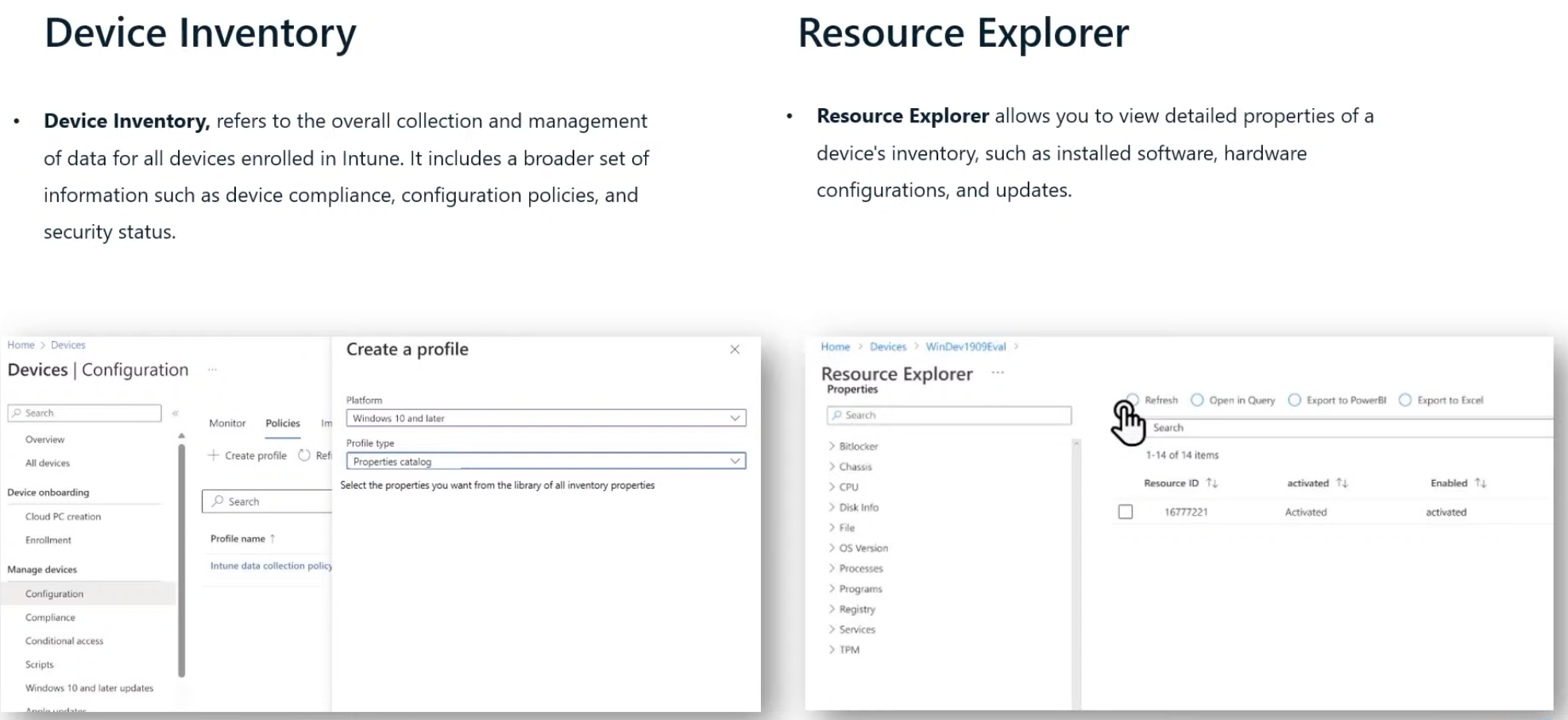Image resolution: width=1568 pixels, height=720 pixels.
Task: Open Overview in the Devices menu
Action: click(x=44, y=439)
